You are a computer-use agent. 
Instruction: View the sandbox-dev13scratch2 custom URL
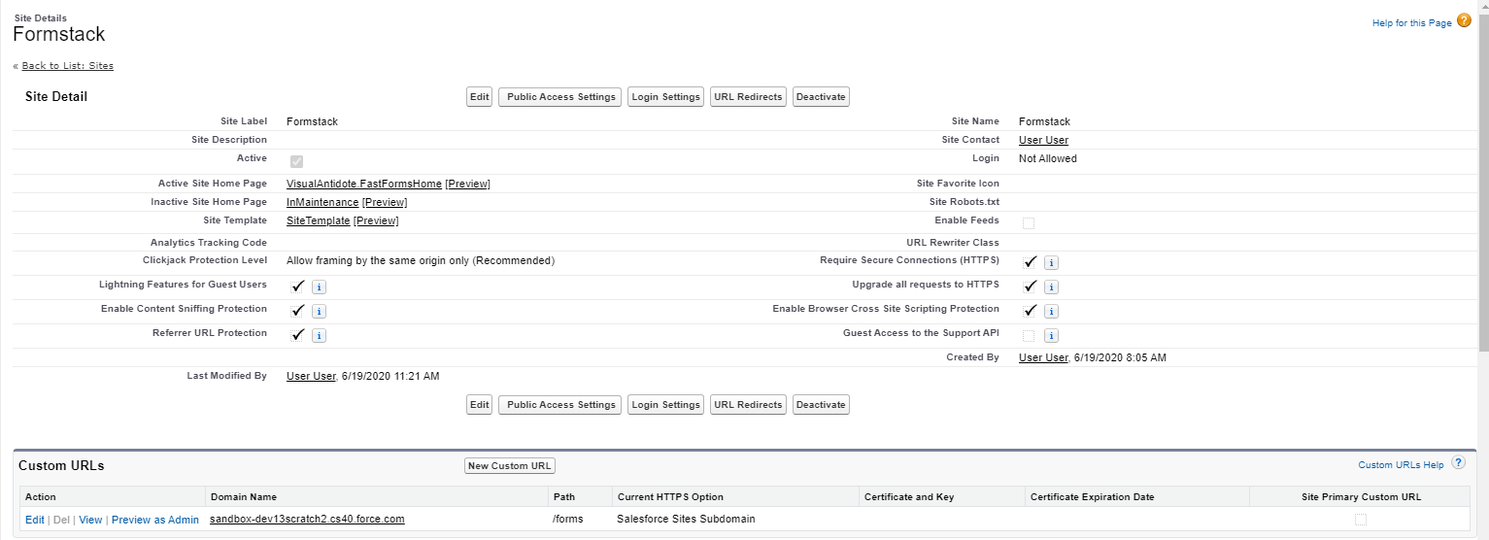click(90, 520)
